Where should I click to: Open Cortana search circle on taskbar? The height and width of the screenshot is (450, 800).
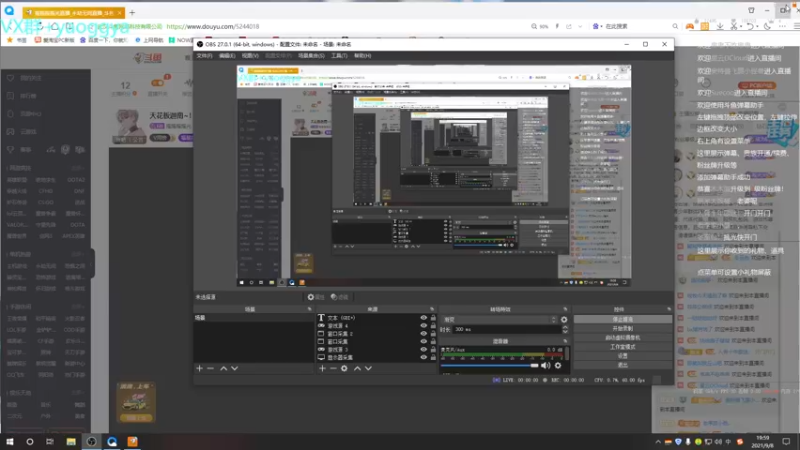[30, 441]
